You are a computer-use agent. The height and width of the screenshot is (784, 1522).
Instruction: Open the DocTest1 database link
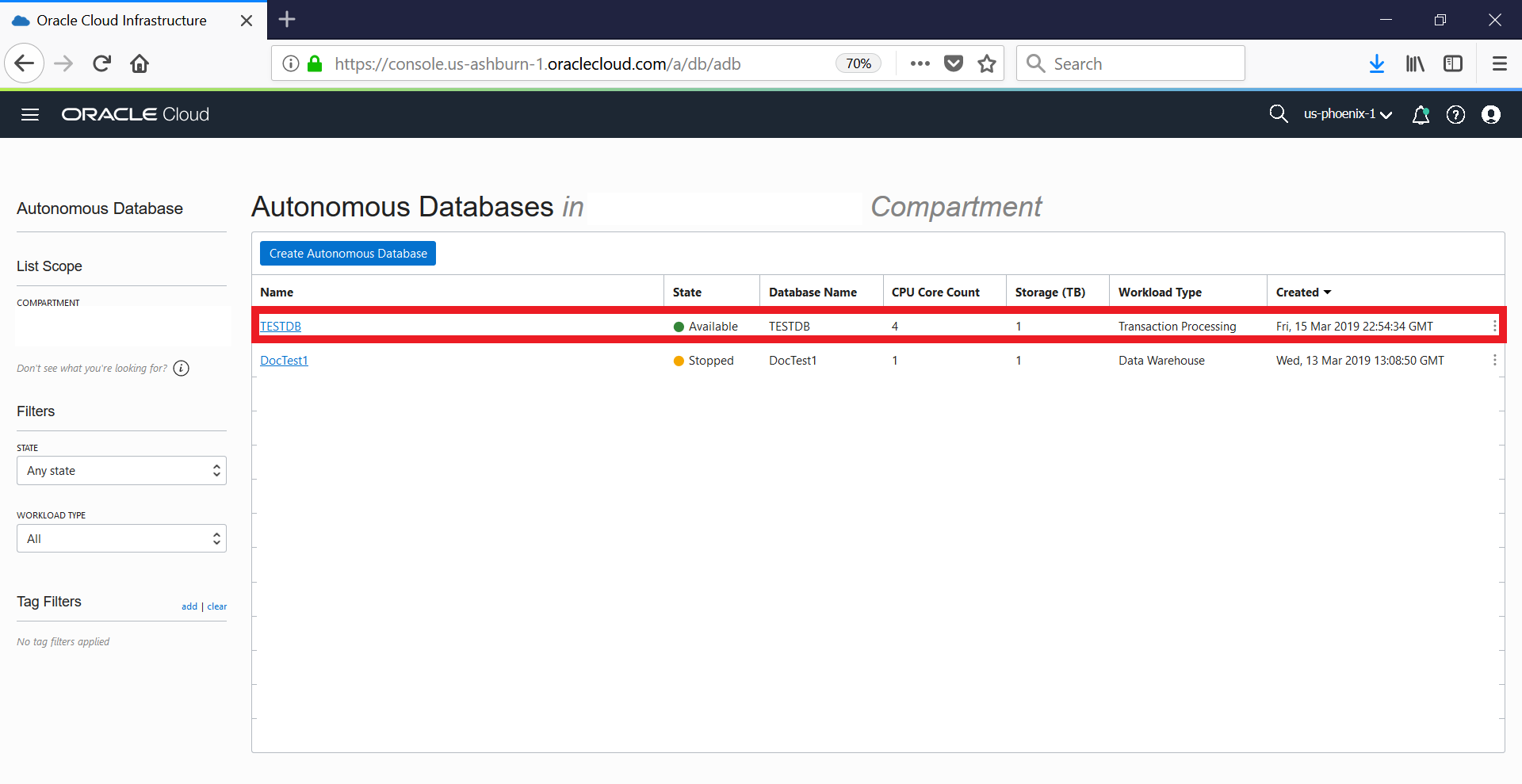point(284,361)
